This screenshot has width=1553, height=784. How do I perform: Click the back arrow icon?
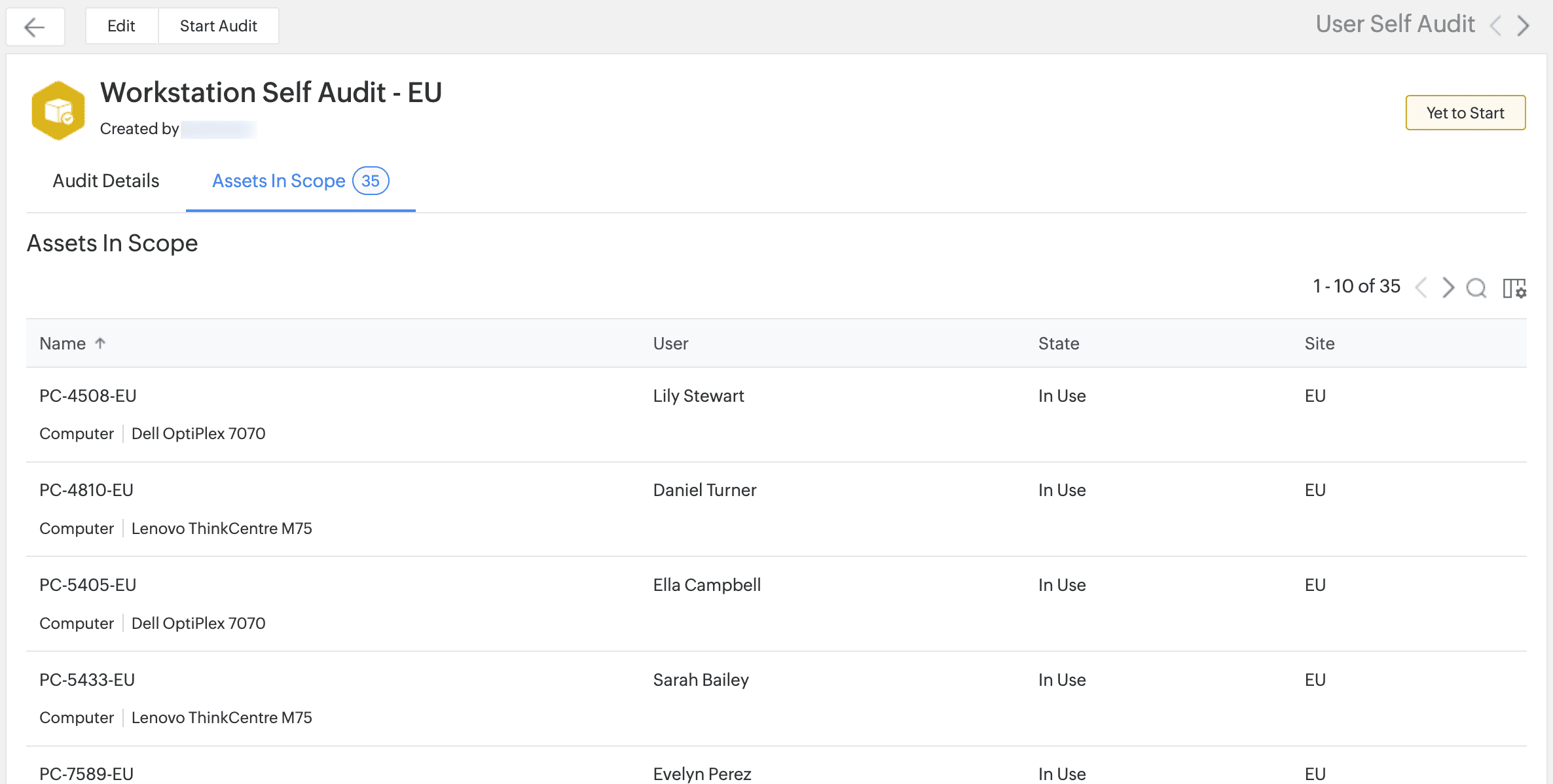(x=35, y=26)
